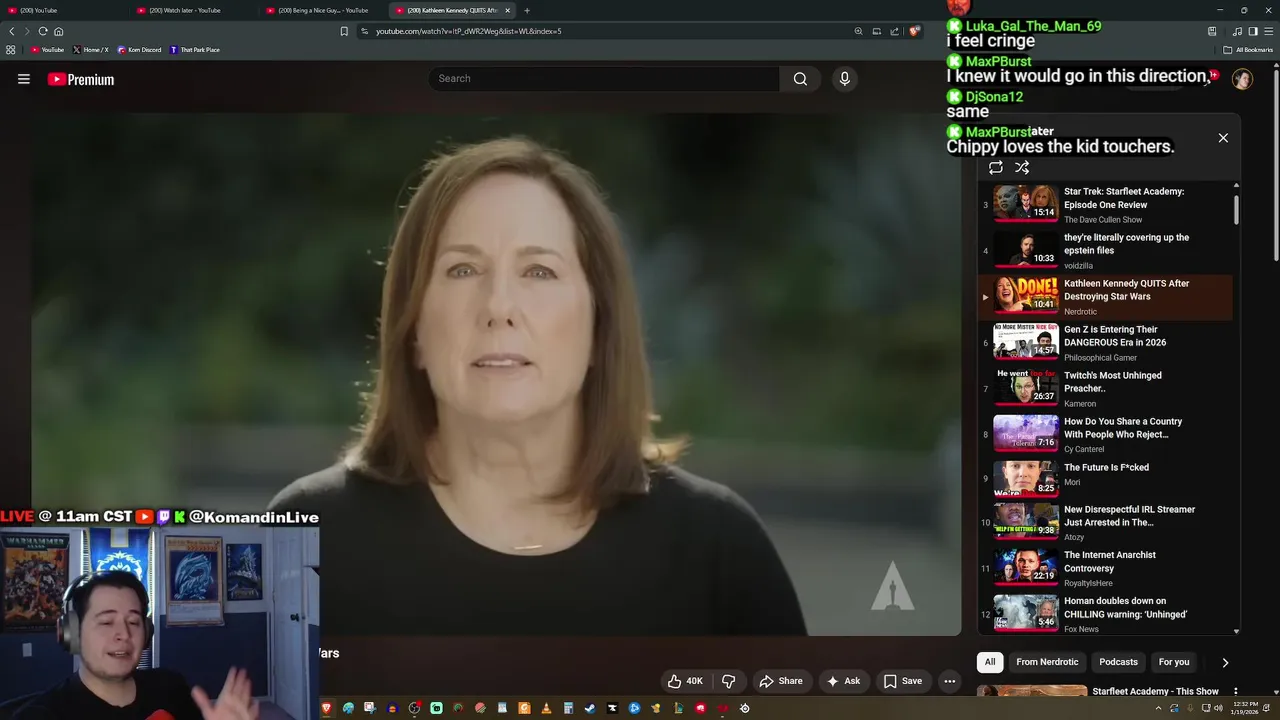Close the Kathleen Kennedy QUITS tab
The height and width of the screenshot is (720, 1280).
[x=507, y=10]
